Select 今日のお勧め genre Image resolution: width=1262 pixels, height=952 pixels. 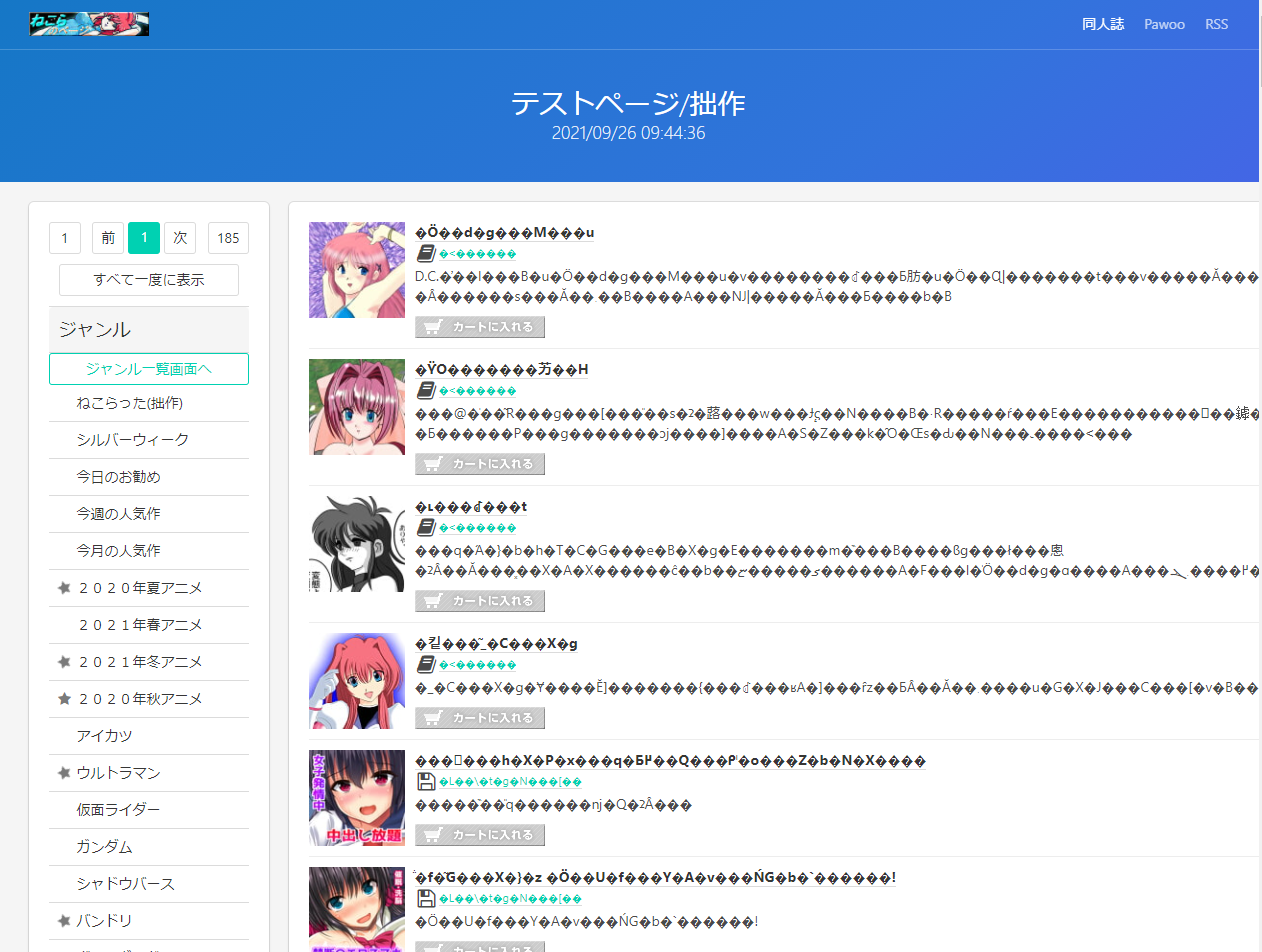pos(149,477)
